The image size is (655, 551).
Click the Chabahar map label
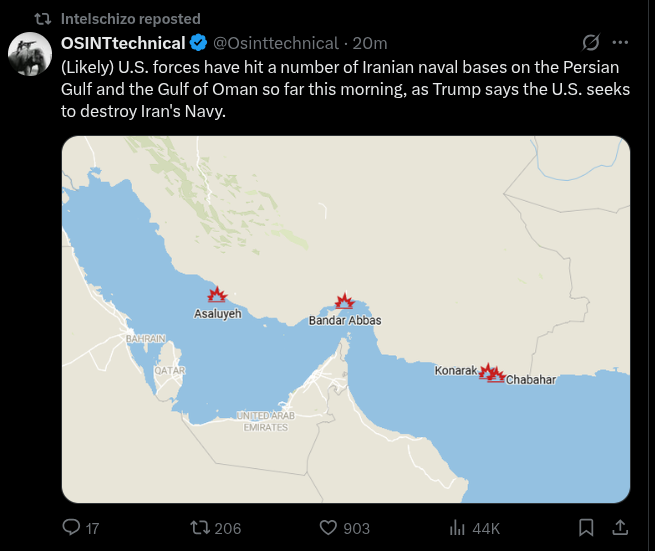tap(530, 380)
